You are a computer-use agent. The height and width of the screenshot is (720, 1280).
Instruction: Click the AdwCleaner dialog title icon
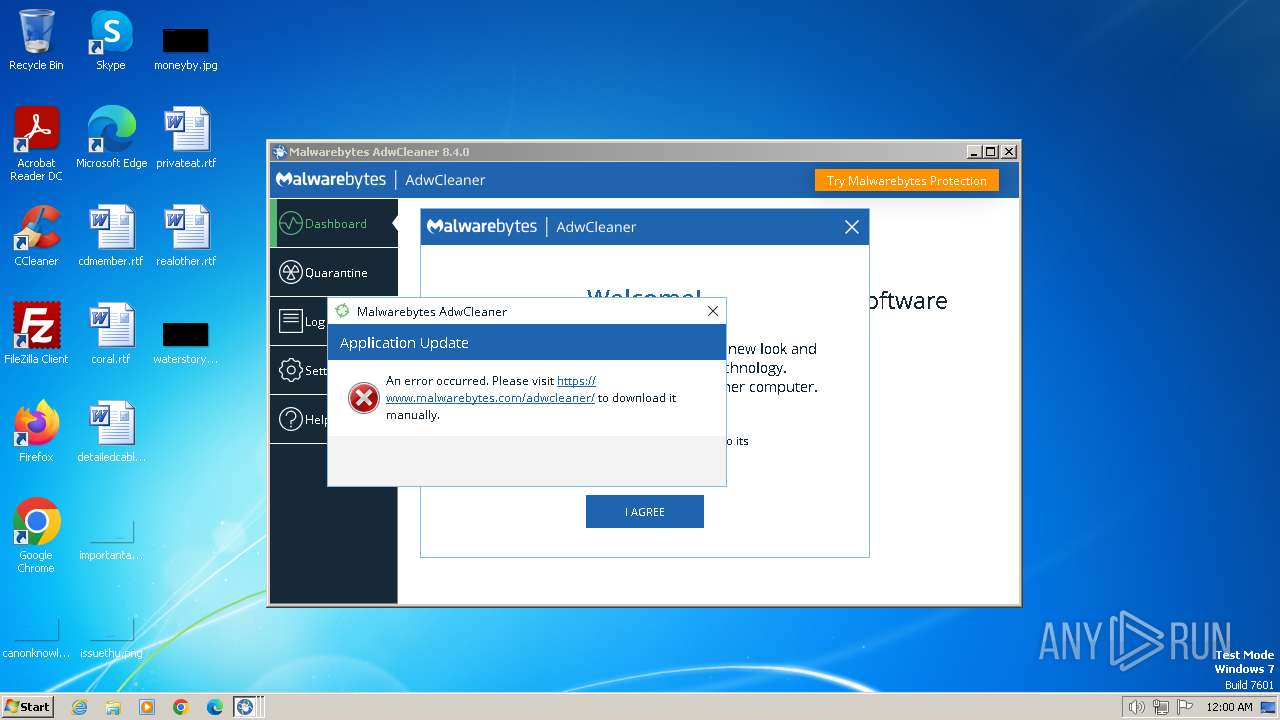(342, 311)
